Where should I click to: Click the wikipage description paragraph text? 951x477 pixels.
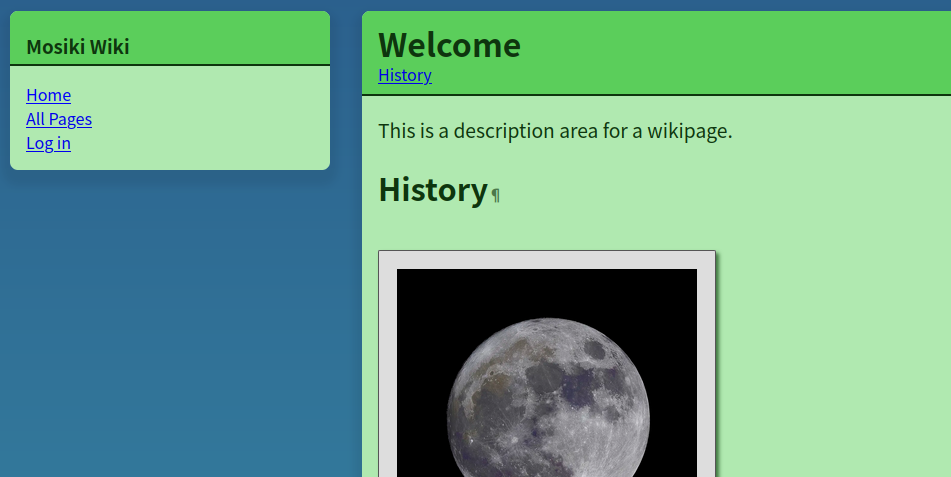[555, 131]
